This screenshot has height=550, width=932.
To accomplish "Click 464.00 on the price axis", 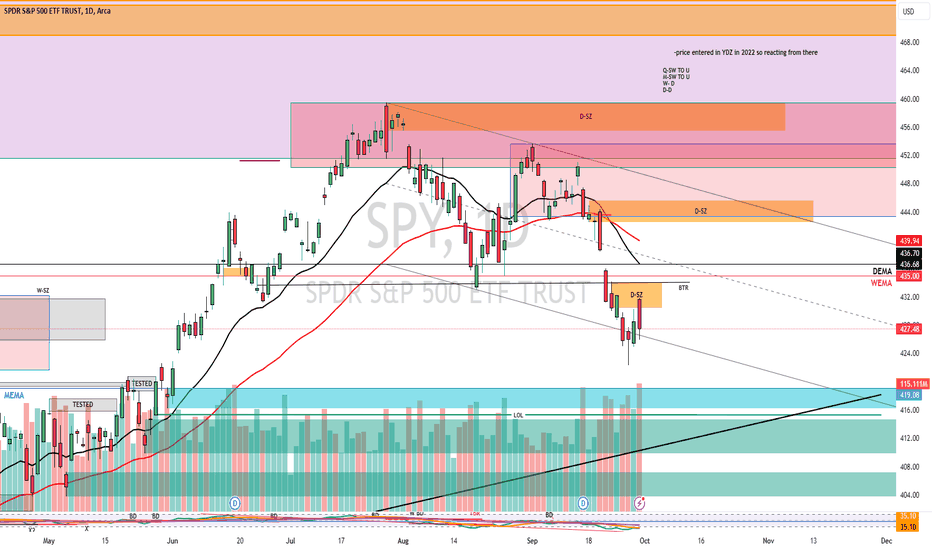I will click(909, 70).
